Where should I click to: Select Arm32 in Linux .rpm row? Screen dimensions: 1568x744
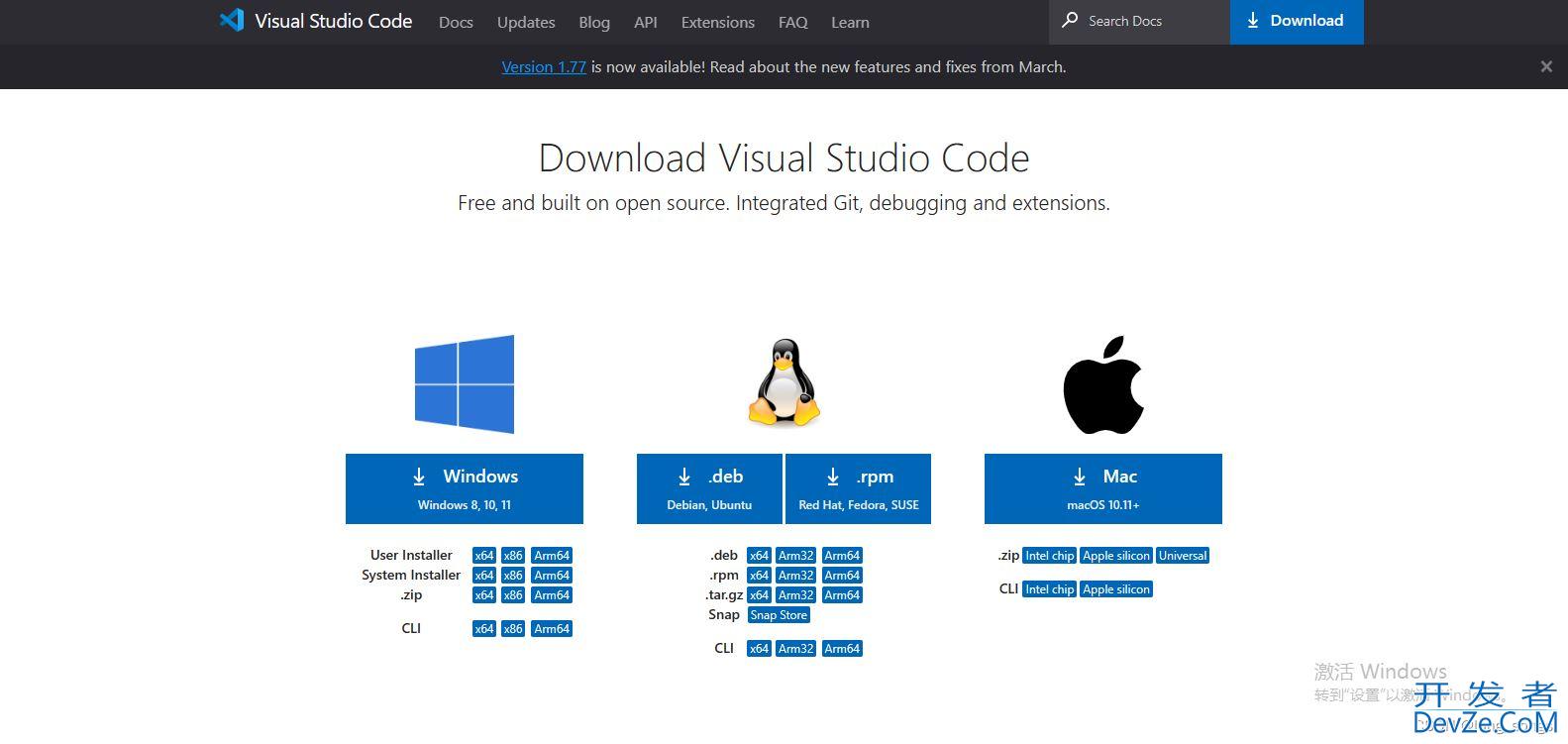point(796,576)
